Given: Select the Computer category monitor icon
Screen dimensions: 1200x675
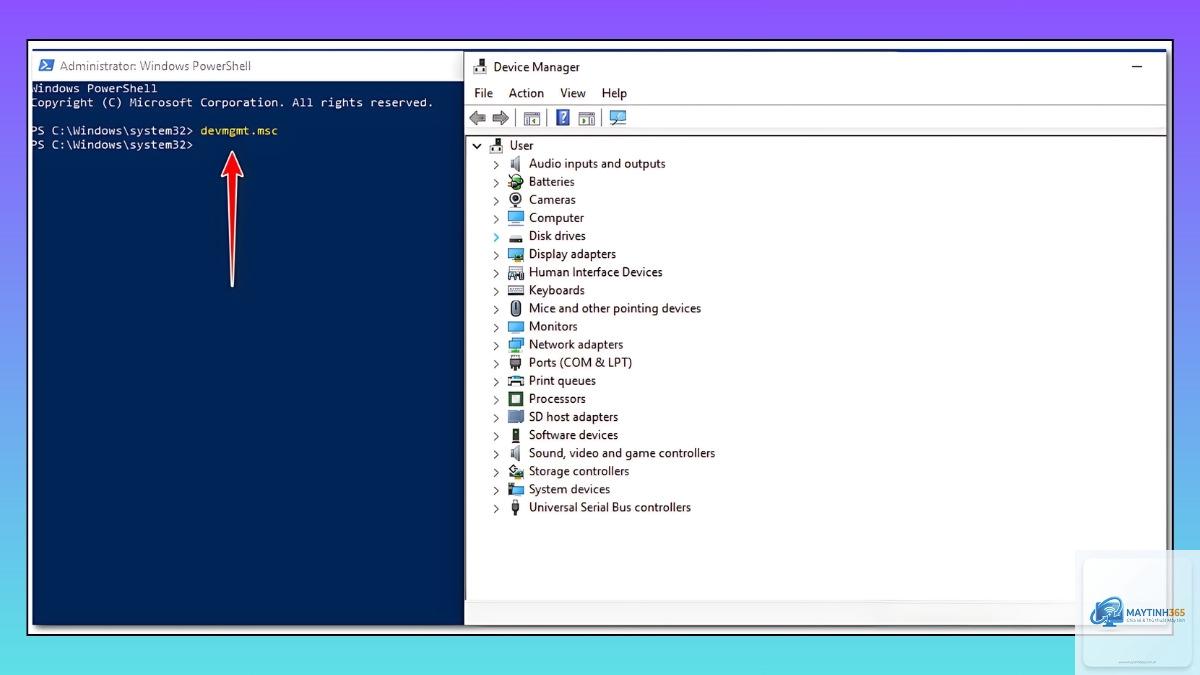Looking at the screenshot, I should click(516, 218).
